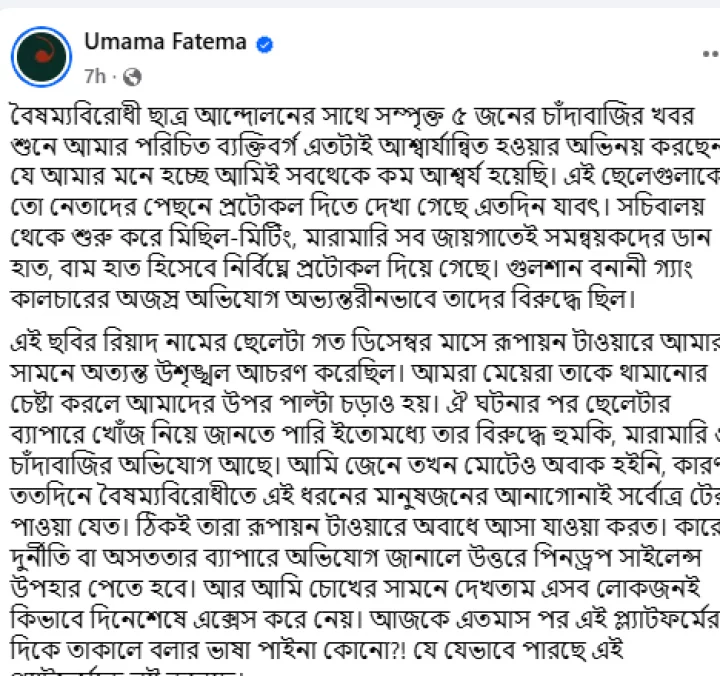Click the word "অভ্যন্তরীনভাবে" in the first paragraph
This screenshot has height=676, width=720.
pyautogui.click(x=361, y=300)
